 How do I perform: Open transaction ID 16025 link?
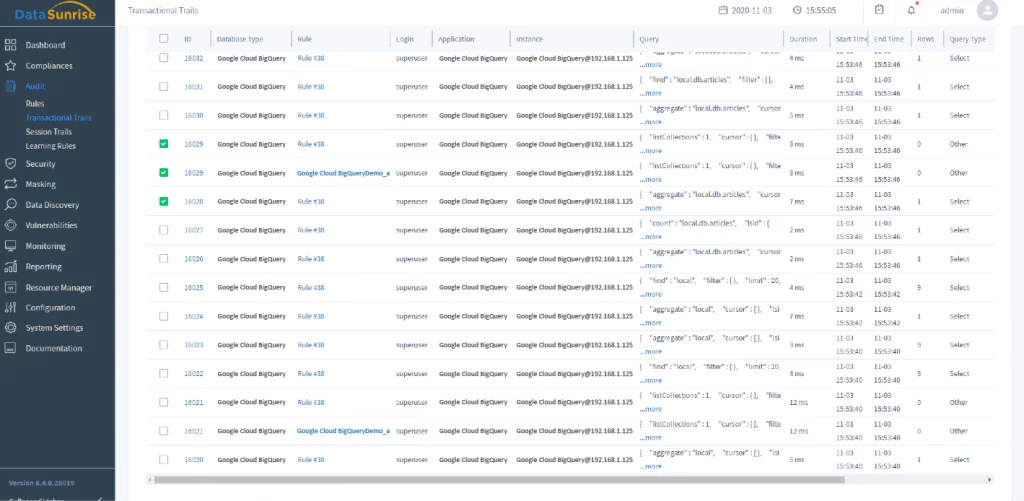tap(193, 288)
